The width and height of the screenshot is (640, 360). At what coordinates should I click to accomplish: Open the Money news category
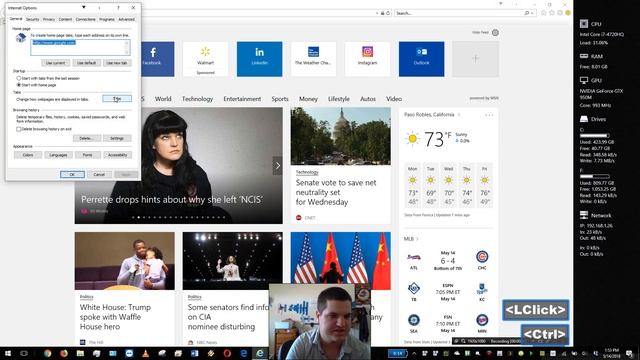(x=308, y=99)
